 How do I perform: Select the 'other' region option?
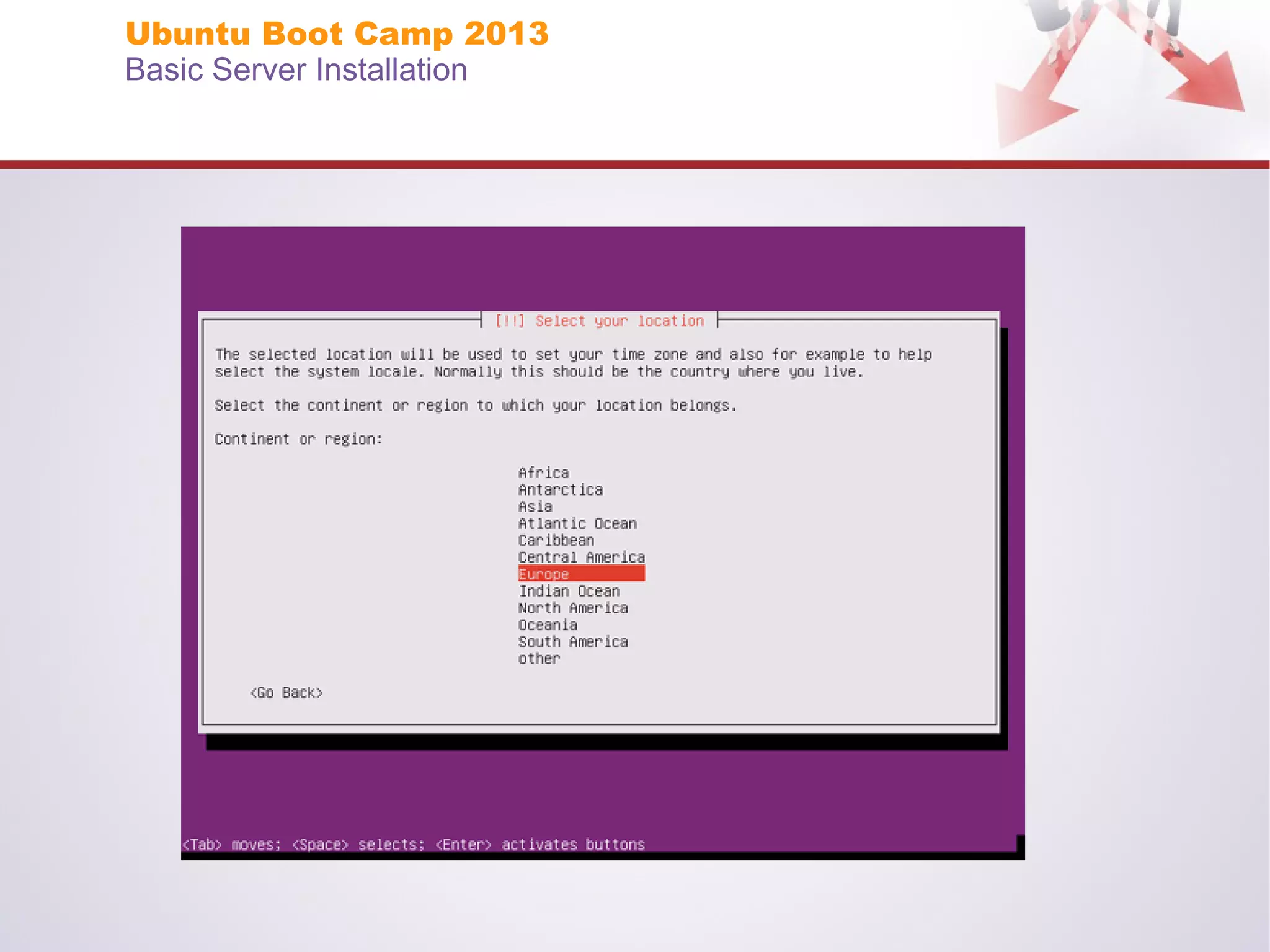(x=539, y=659)
